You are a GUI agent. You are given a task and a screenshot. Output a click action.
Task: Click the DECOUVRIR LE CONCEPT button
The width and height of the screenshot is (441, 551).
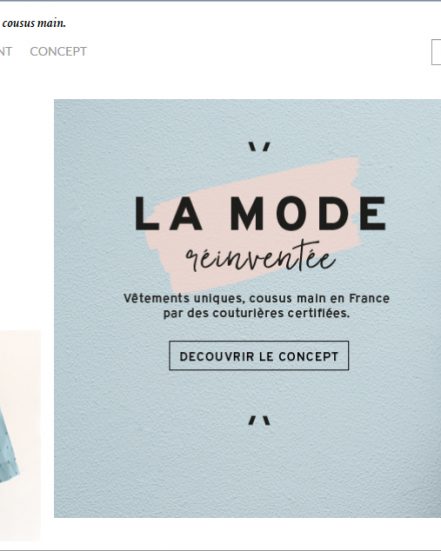coord(259,356)
